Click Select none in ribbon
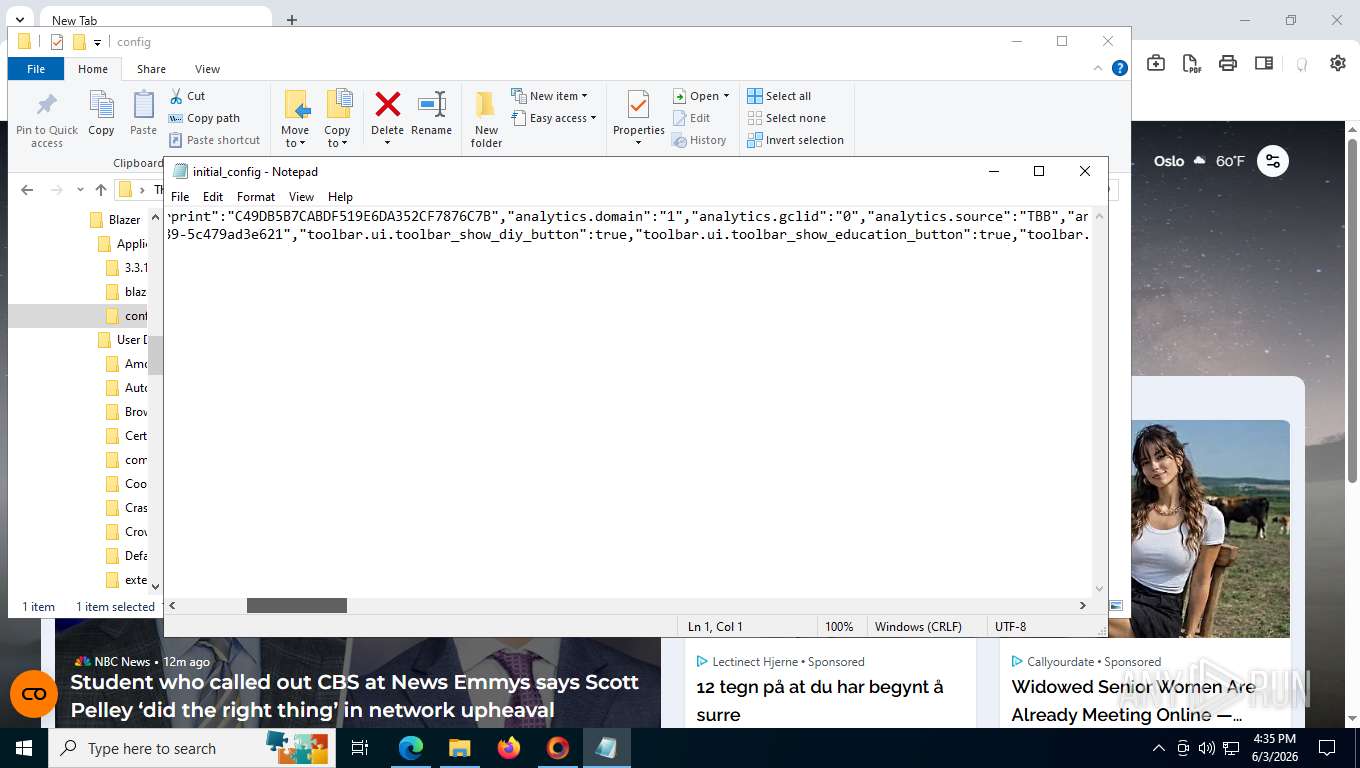The height and width of the screenshot is (768, 1360). pyautogui.click(x=786, y=118)
